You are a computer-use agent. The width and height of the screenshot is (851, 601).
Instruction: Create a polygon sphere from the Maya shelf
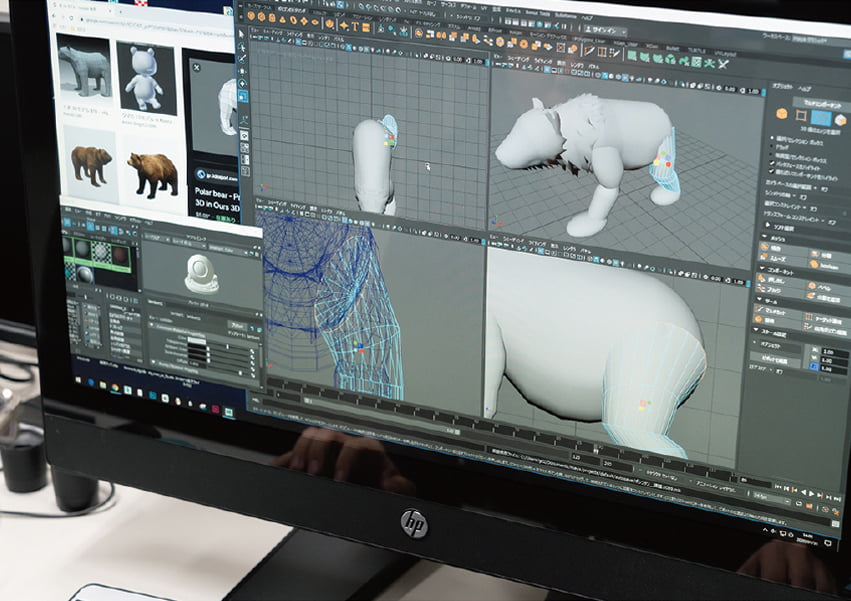[251, 16]
